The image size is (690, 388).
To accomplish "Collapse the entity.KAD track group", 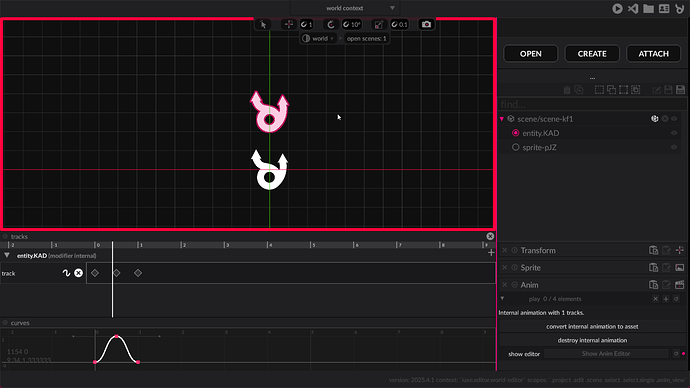I will click(x=7, y=255).
